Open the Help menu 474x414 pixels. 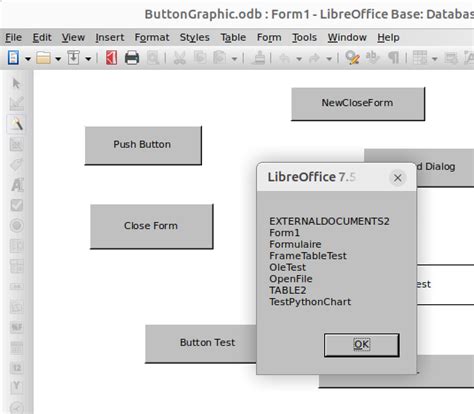pyautogui.click(x=388, y=37)
